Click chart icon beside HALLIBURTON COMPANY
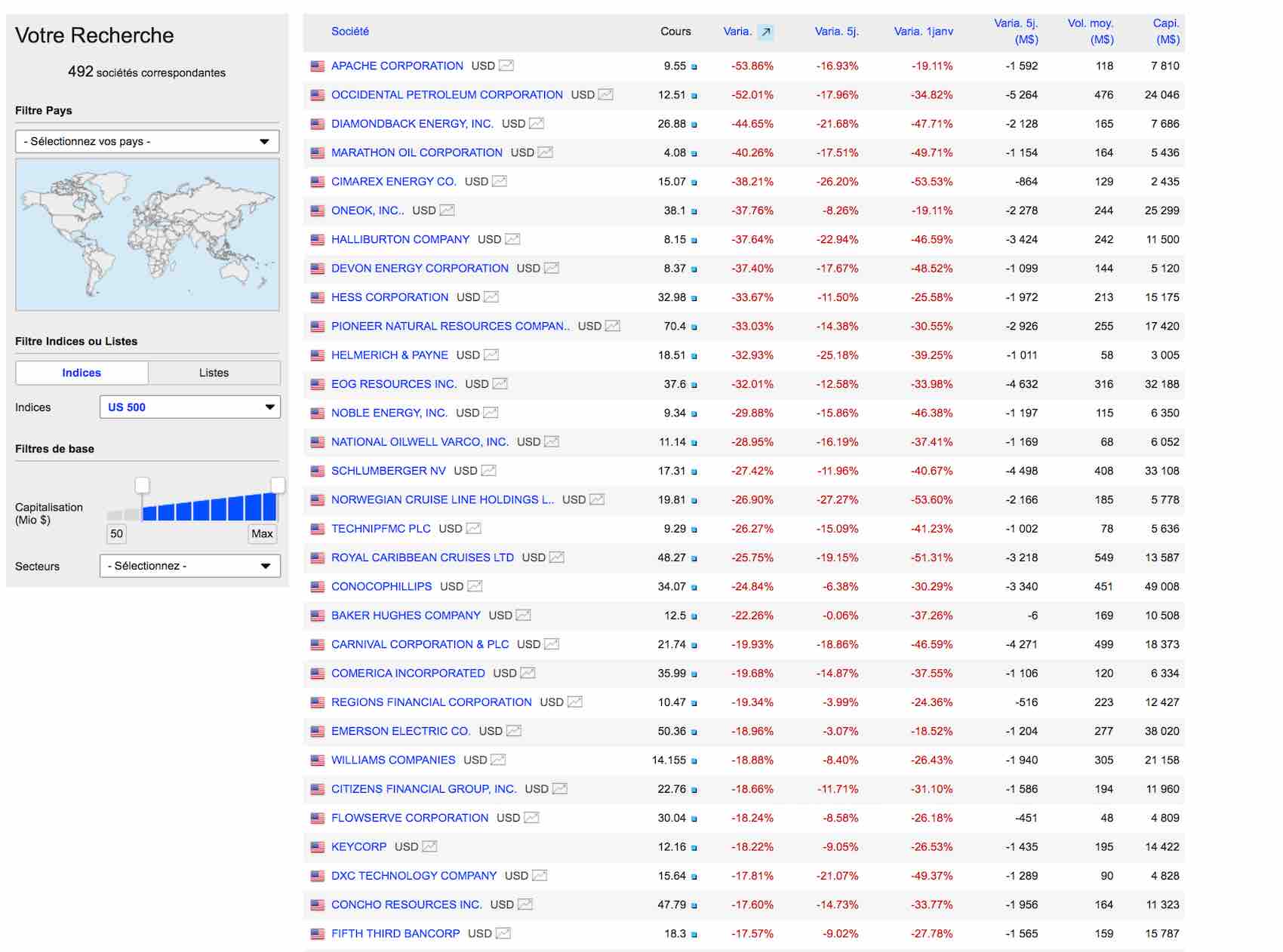Screen dimensions: 1283x952 coord(512,239)
